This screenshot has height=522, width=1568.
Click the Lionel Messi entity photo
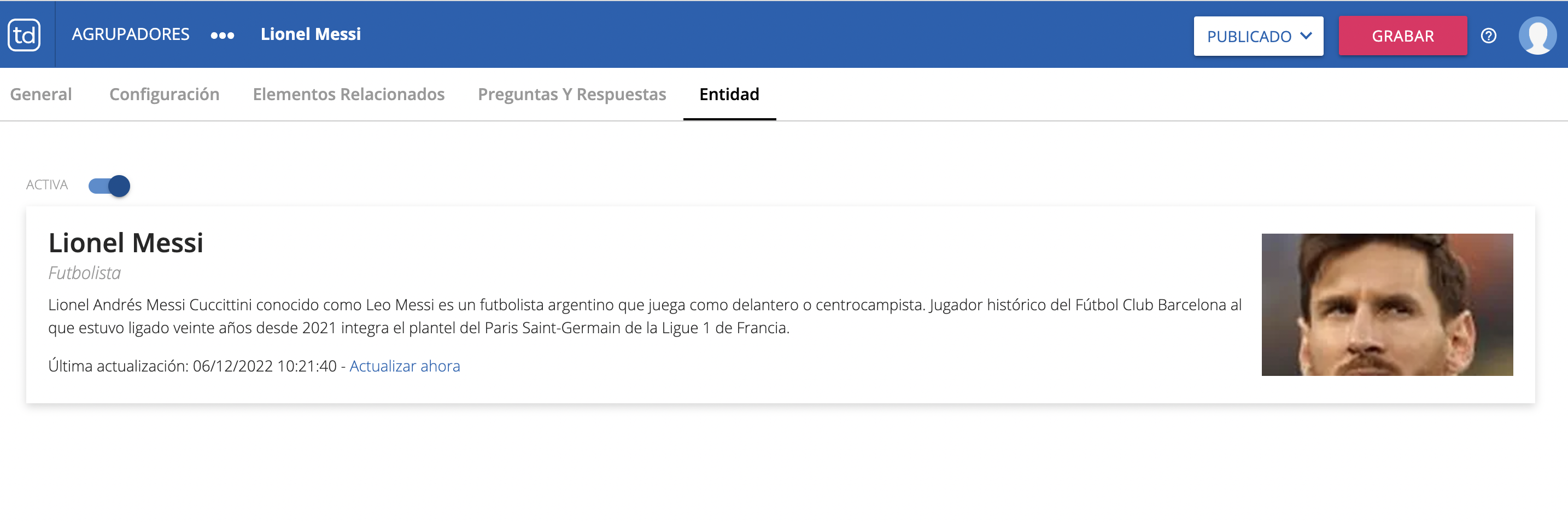coord(1386,305)
